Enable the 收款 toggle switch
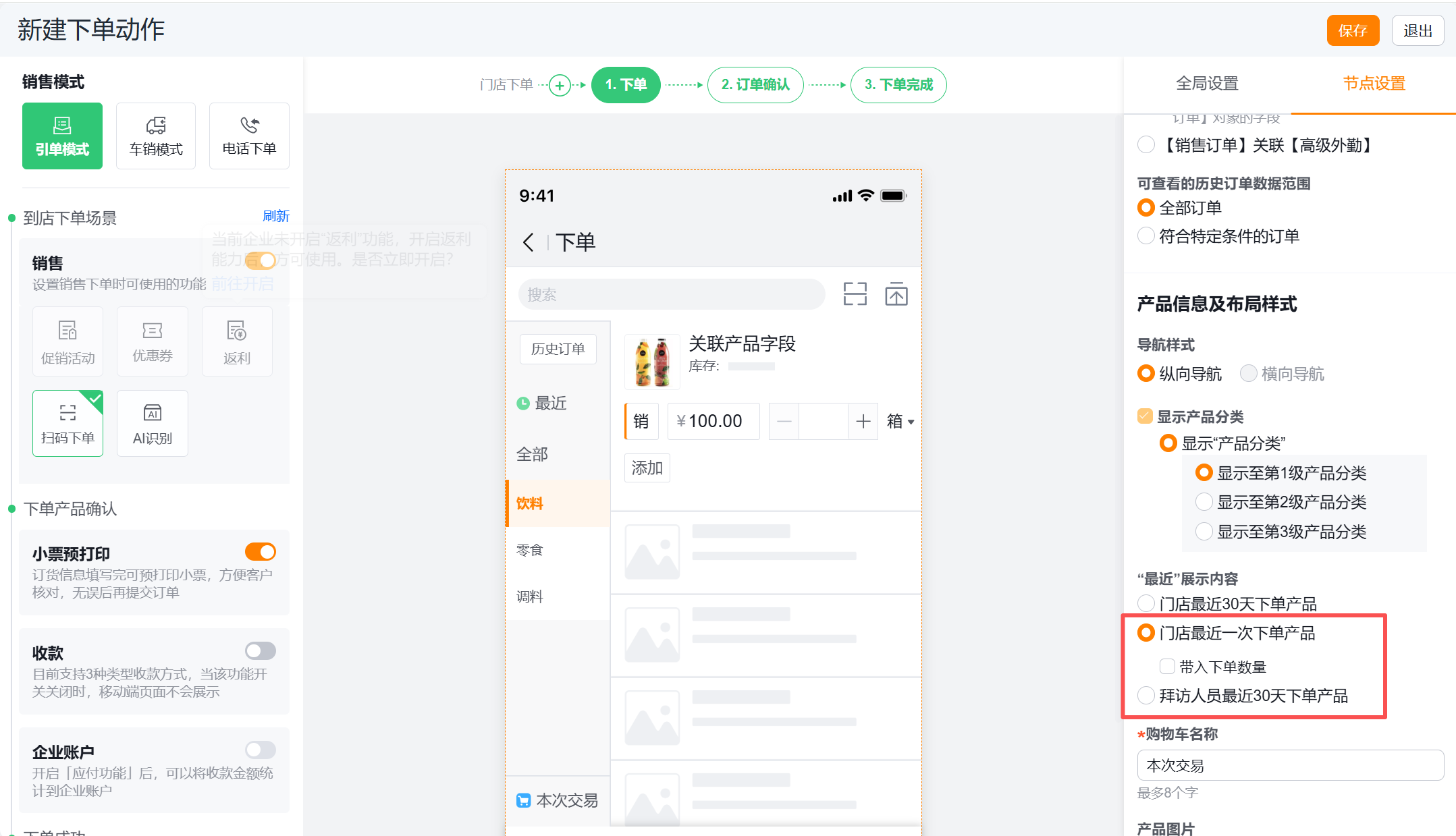The height and width of the screenshot is (836, 1456). (261, 650)
